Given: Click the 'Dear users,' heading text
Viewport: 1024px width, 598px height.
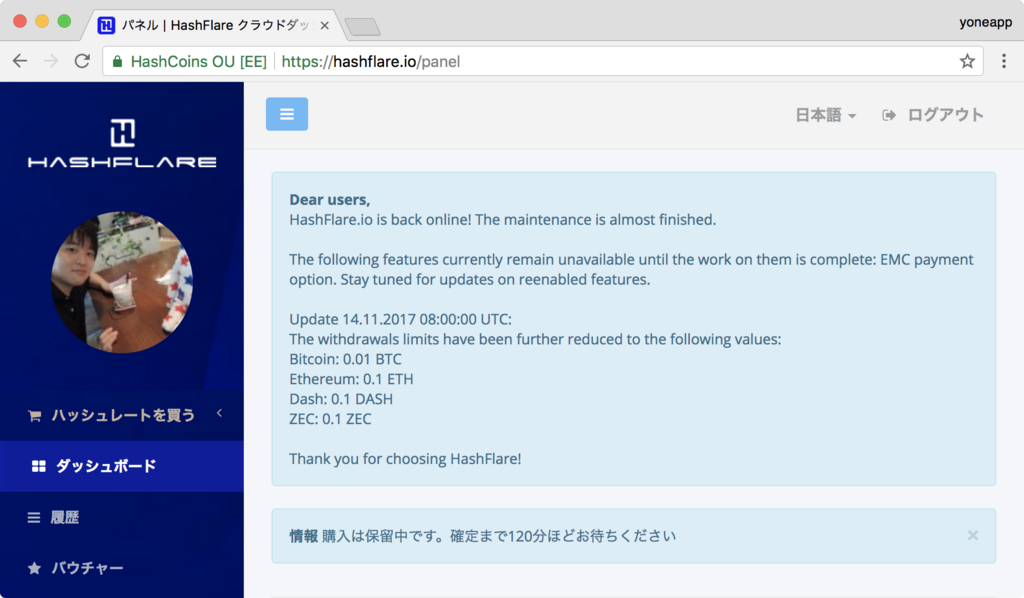Looking at the screenshot, I should (x=330, y=200).
